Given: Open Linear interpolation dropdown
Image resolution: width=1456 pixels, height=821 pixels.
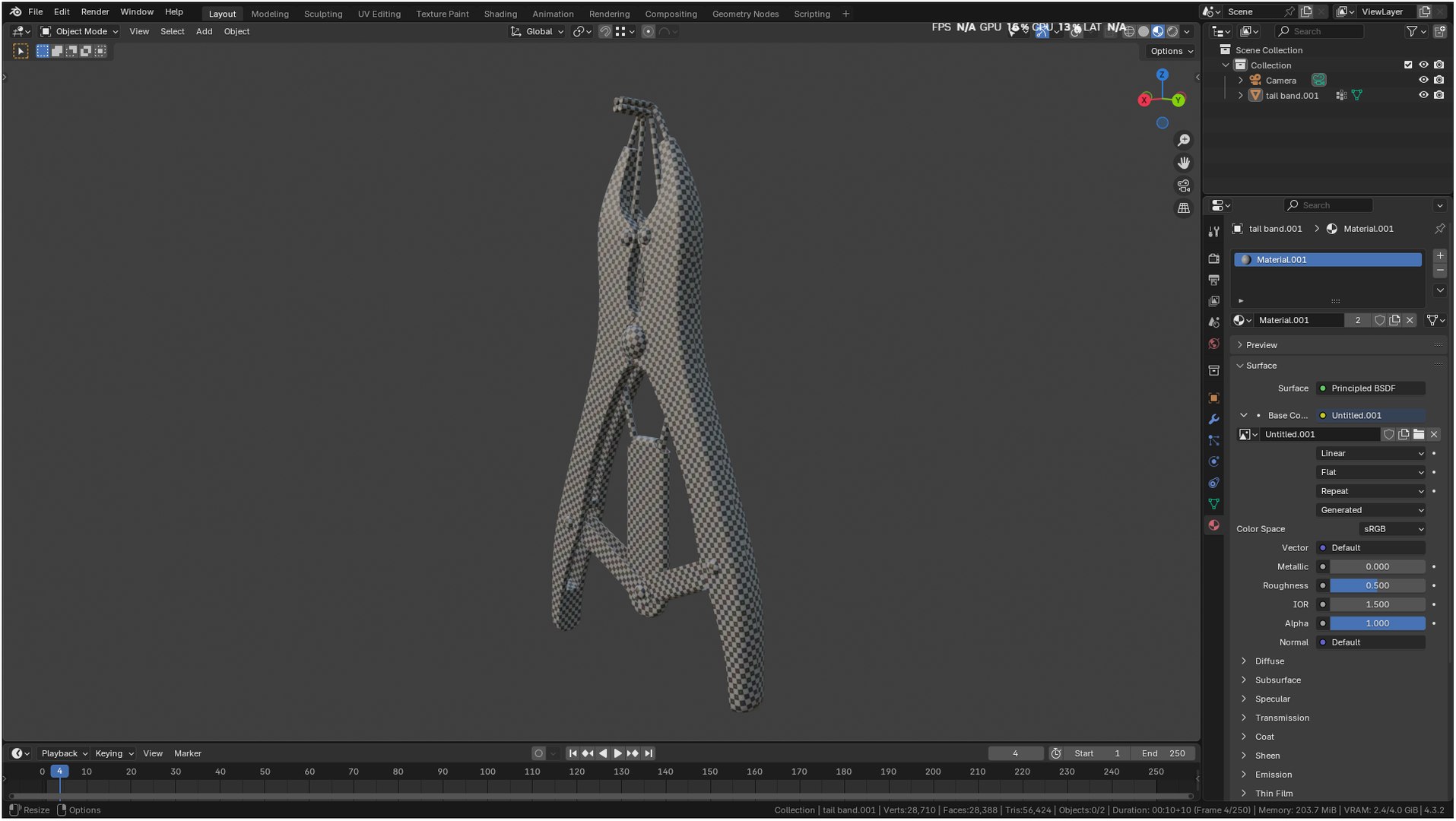Looking at the screenshot, I should pos(1372,454).
